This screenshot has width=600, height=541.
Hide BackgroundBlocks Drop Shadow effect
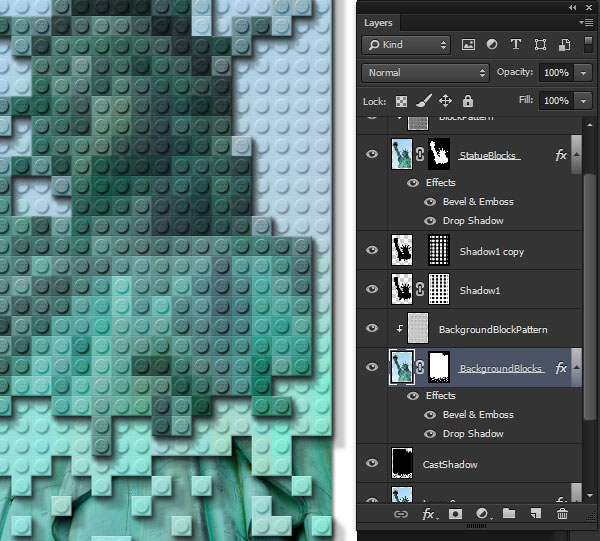coord(430,434)
